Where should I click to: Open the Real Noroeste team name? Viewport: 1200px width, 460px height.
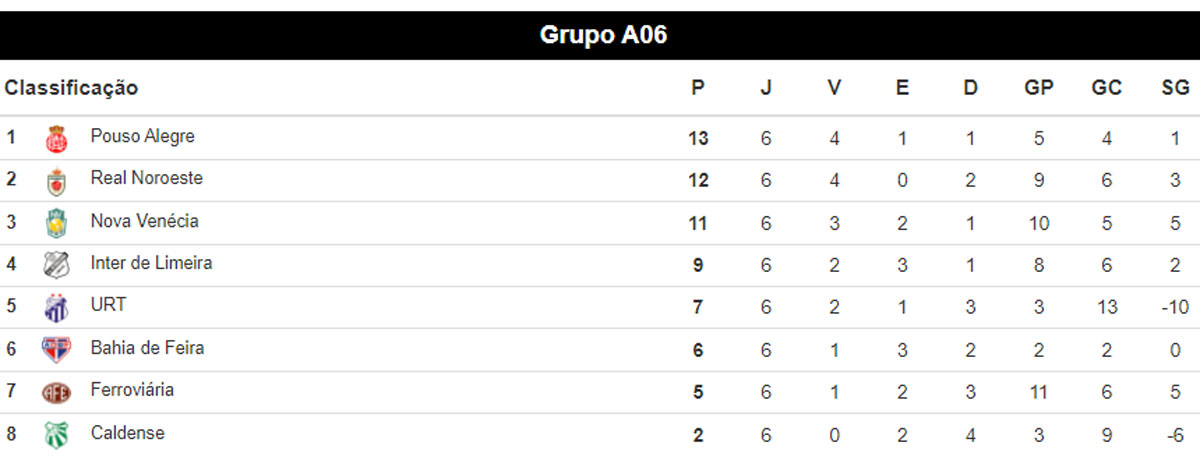[x=147, y=178]
